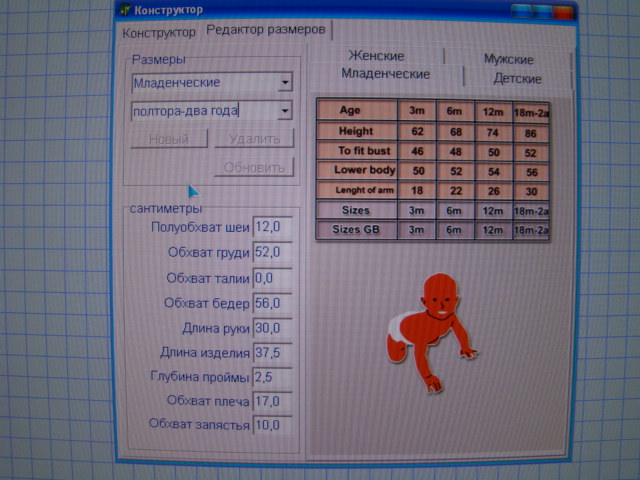This screenshot has width=640, height=480.
Task: Expand the полтора-два года size dropdown arrow
Action: coord(285,111)
